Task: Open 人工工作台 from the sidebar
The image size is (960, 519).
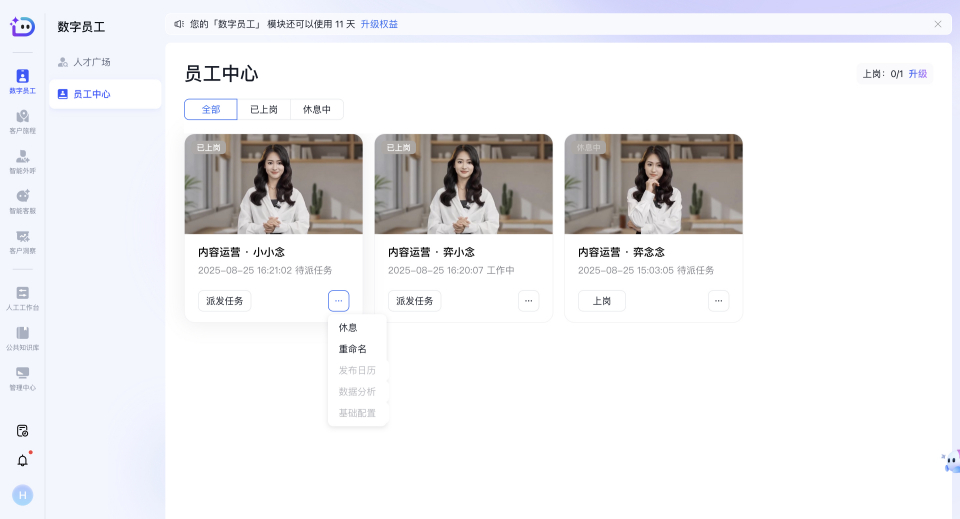Action: [22, 298]
